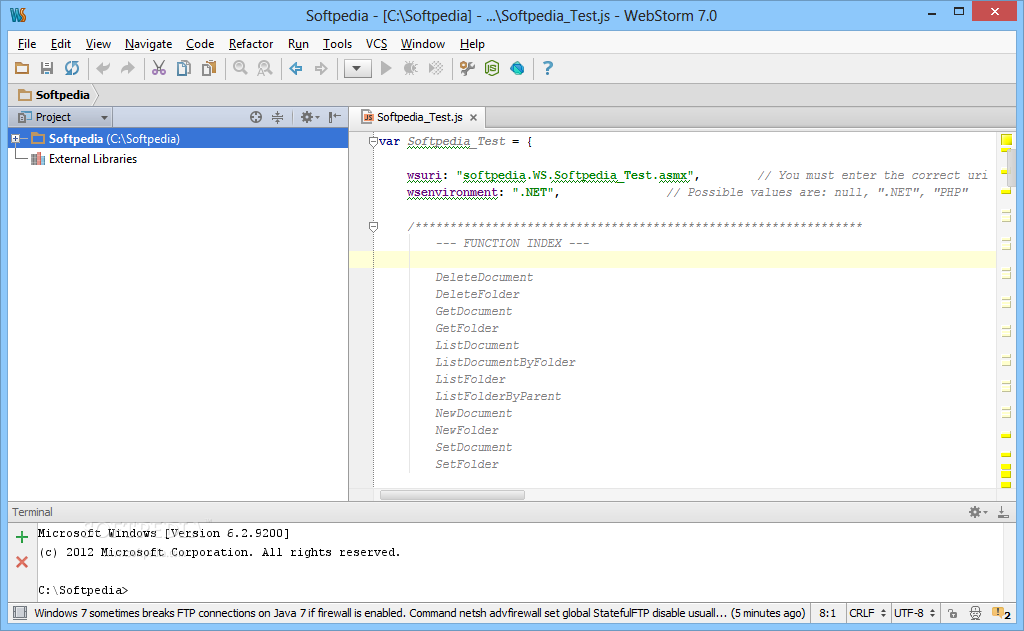Click the Hector inspector icon
This screenshot has height=631, width=1024.
[975, 613]
